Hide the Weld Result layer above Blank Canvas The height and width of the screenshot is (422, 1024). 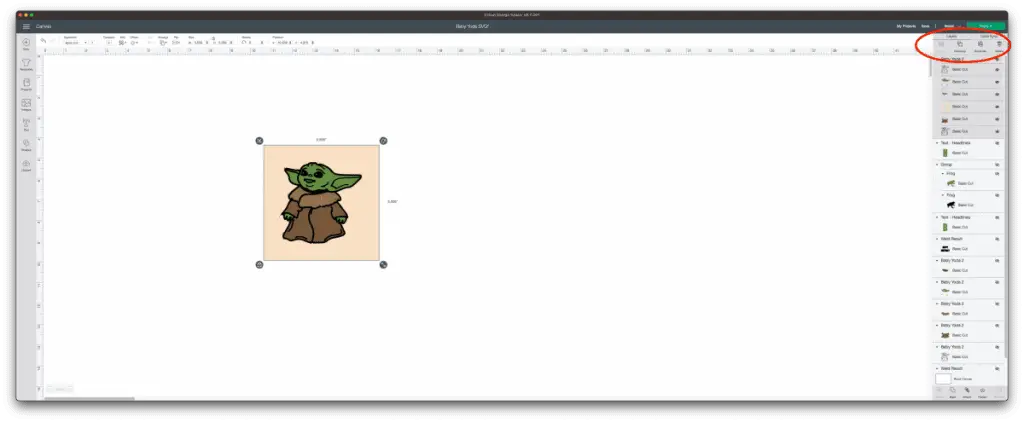[997, 368]
